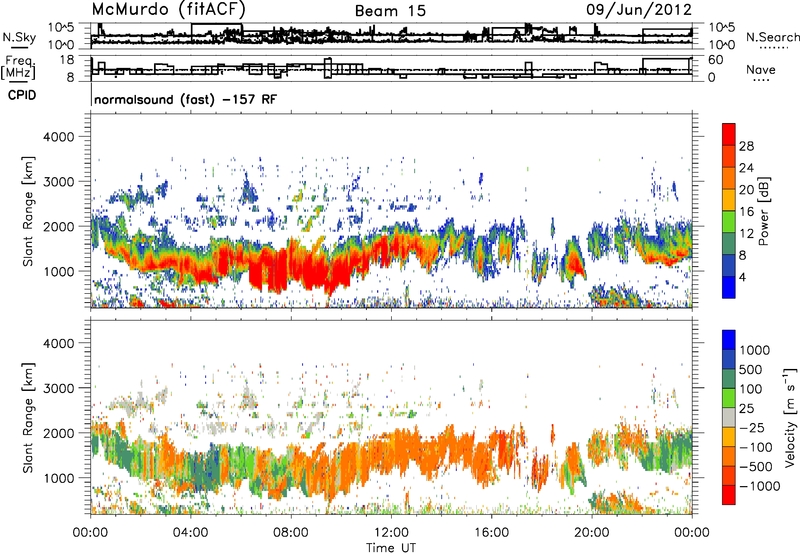This screenshot has height=554, width=800.
Task: Pick the yellow 16–20 dB power colorbar segment
Action: (729, 200)
